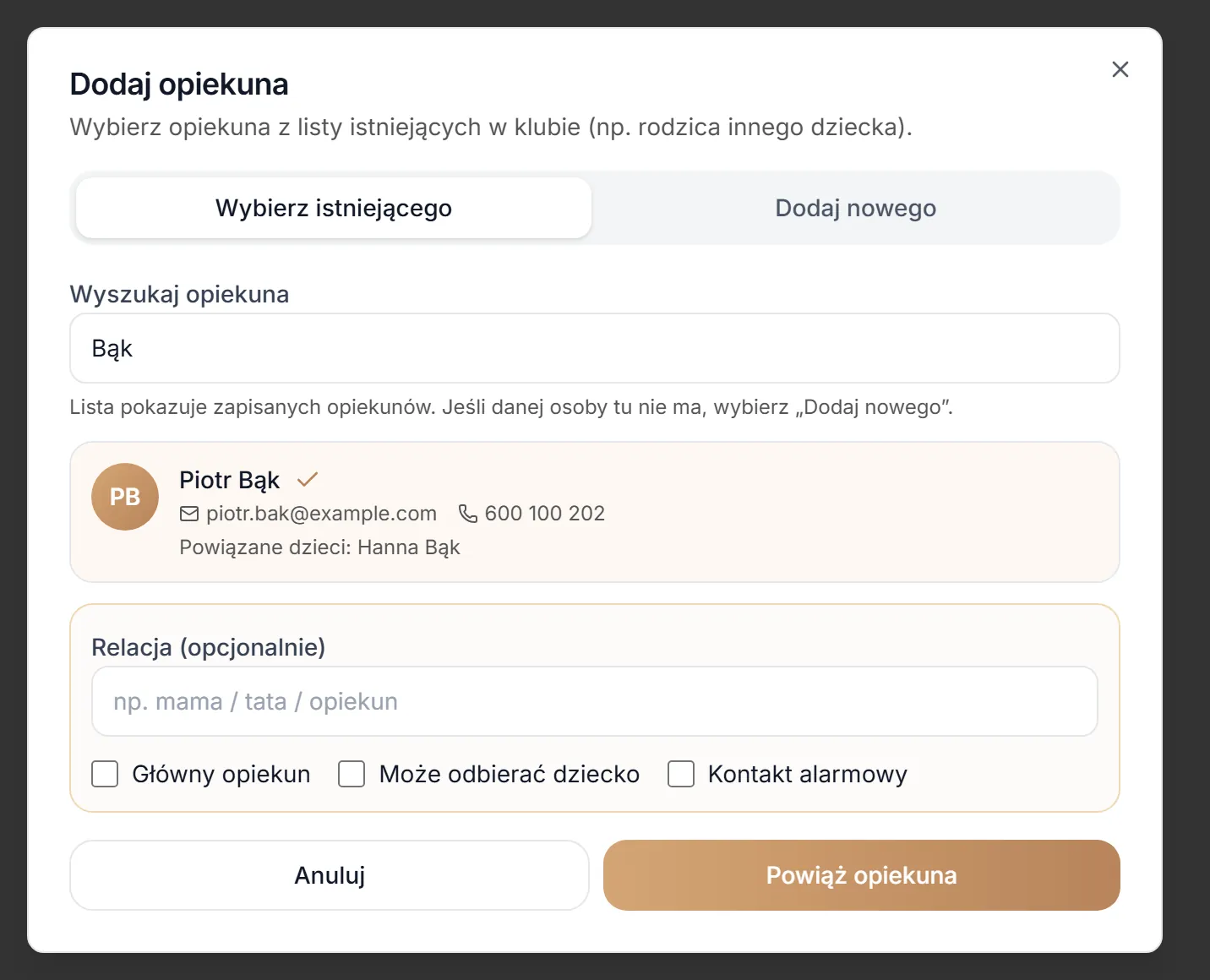Viewport: 1210px width, 980px height.
Task: Click into the Relacja input field
Action: [595, 701]
